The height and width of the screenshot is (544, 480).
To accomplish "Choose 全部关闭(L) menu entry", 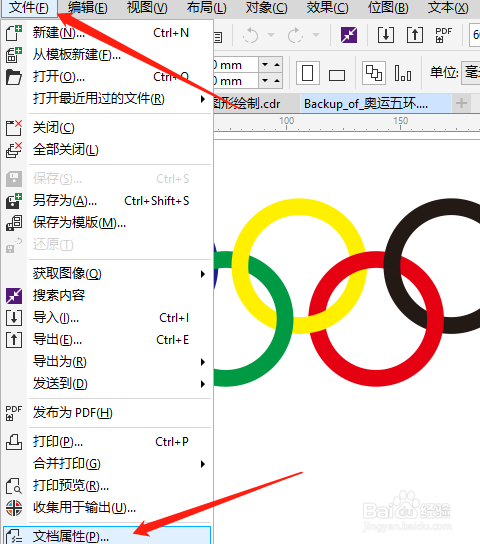I will [x=108, y=150].
